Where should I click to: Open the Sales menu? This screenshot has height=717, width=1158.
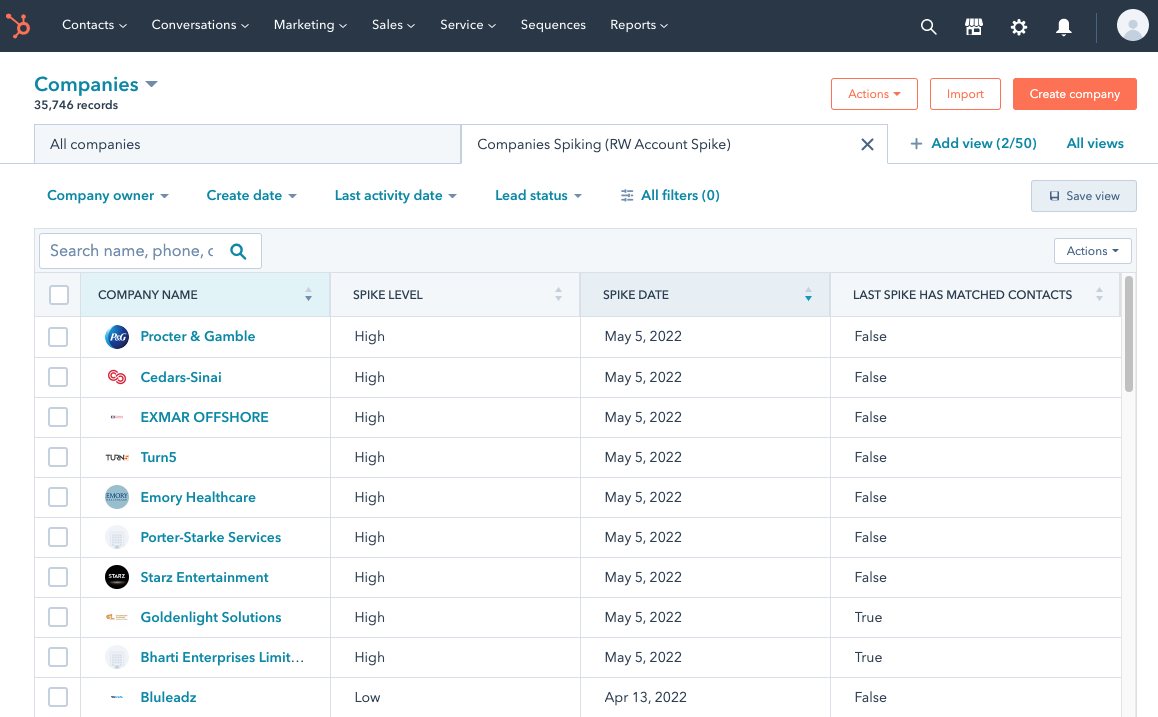[394, 25]
